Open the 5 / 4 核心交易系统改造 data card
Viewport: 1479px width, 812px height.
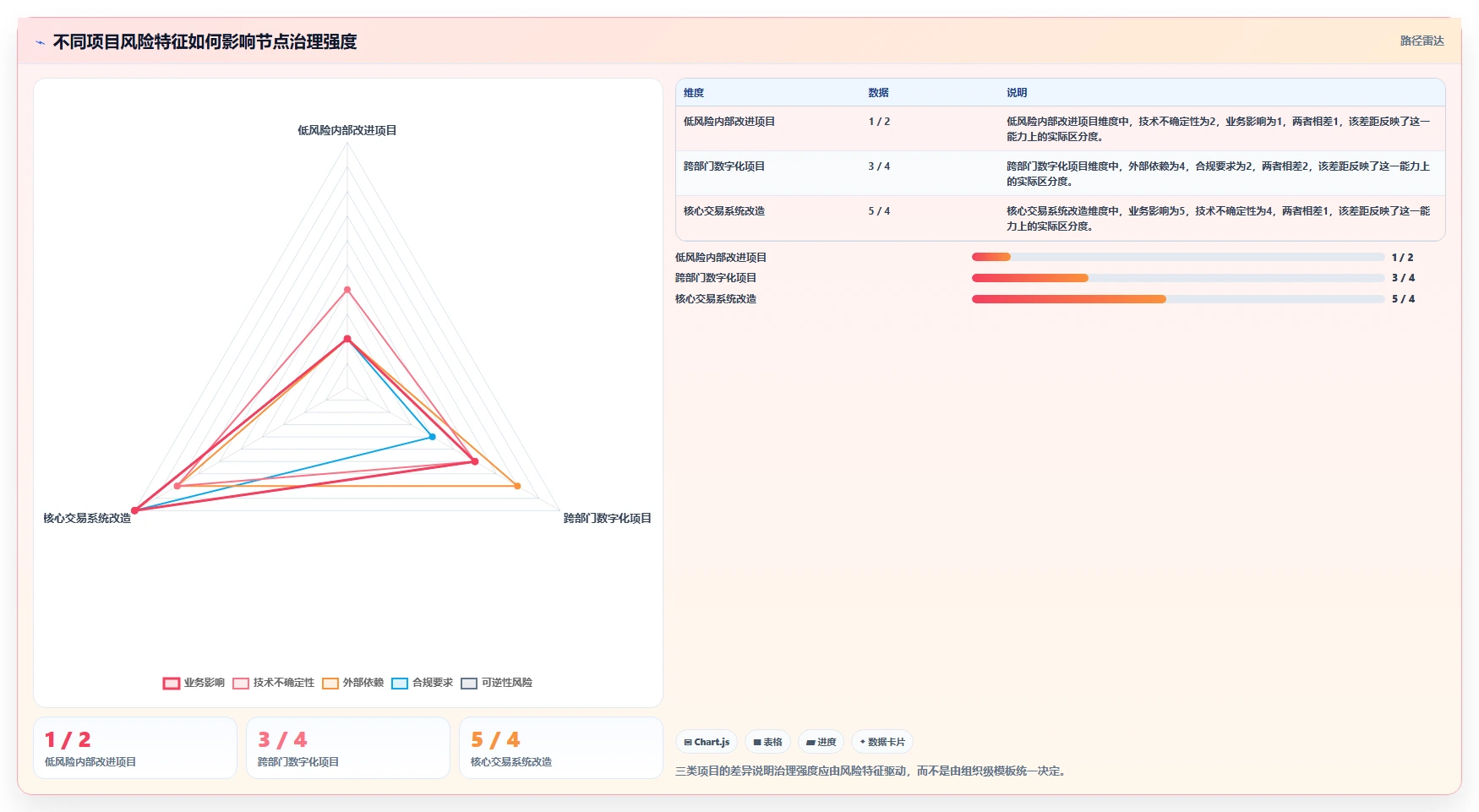click(561, 748)
